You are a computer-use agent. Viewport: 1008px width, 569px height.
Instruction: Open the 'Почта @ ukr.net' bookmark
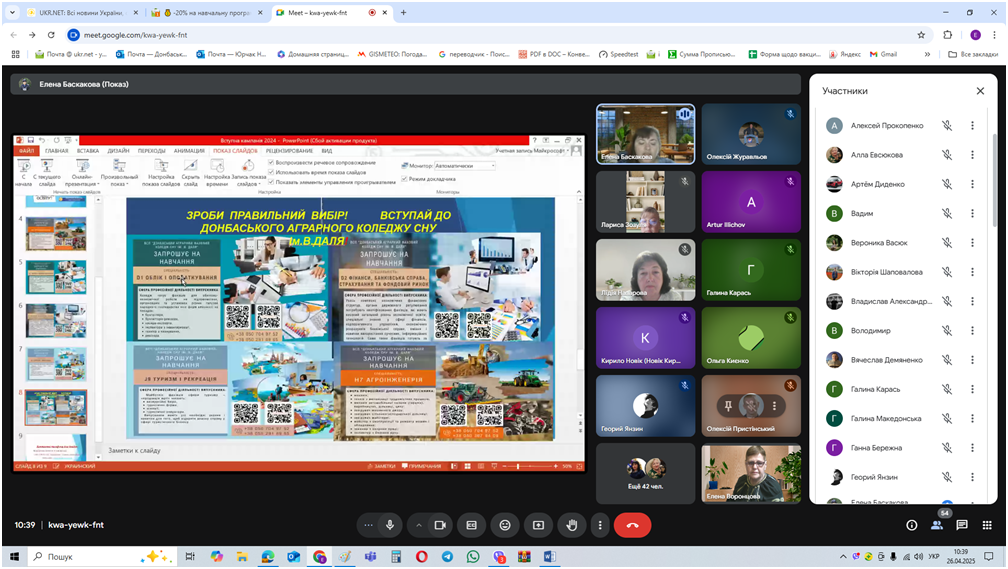(x=71, y=54)
